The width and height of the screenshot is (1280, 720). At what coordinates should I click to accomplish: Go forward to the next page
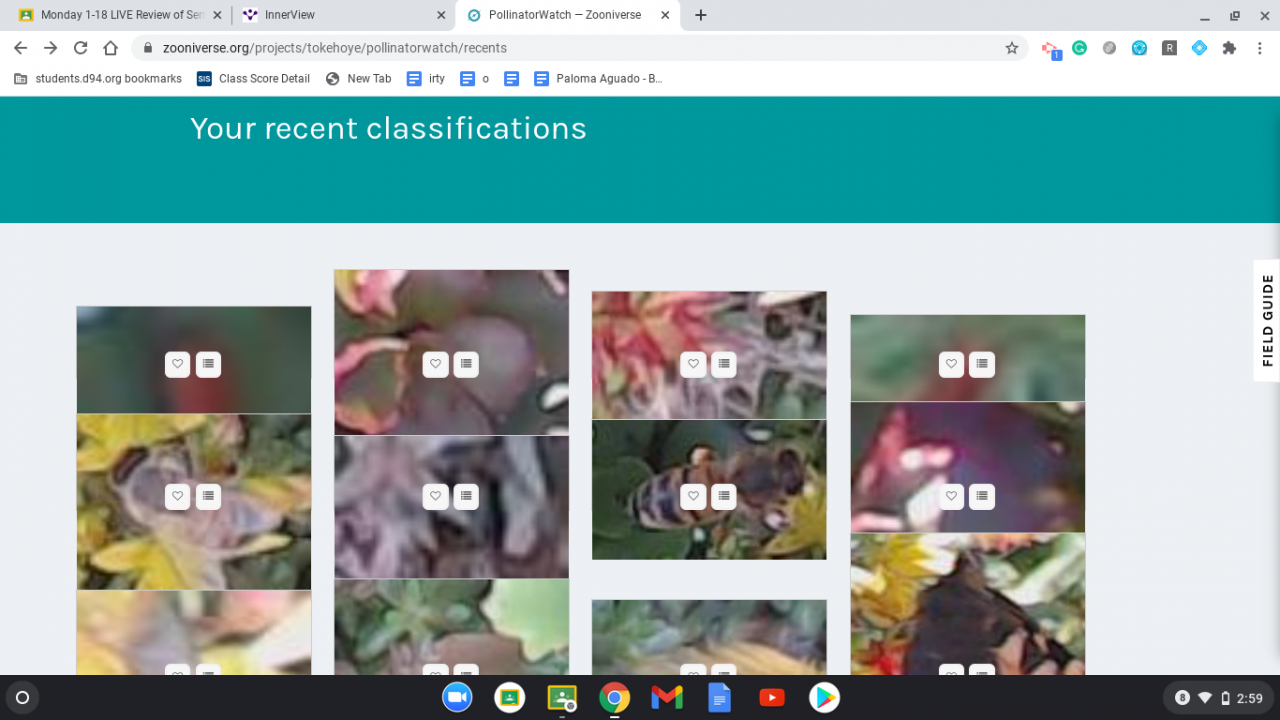click(x=51, y=48)
